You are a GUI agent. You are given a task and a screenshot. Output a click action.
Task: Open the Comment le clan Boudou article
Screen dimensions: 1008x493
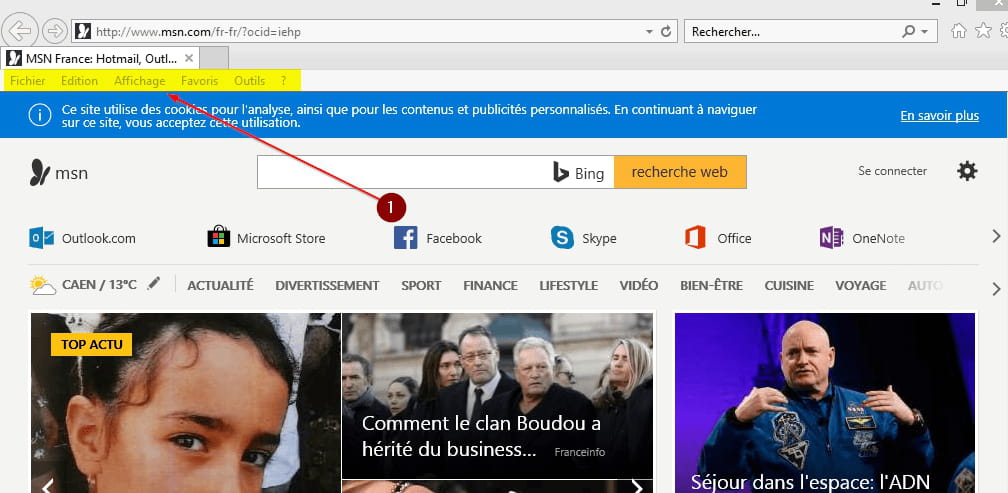click(x=497, y=396)
